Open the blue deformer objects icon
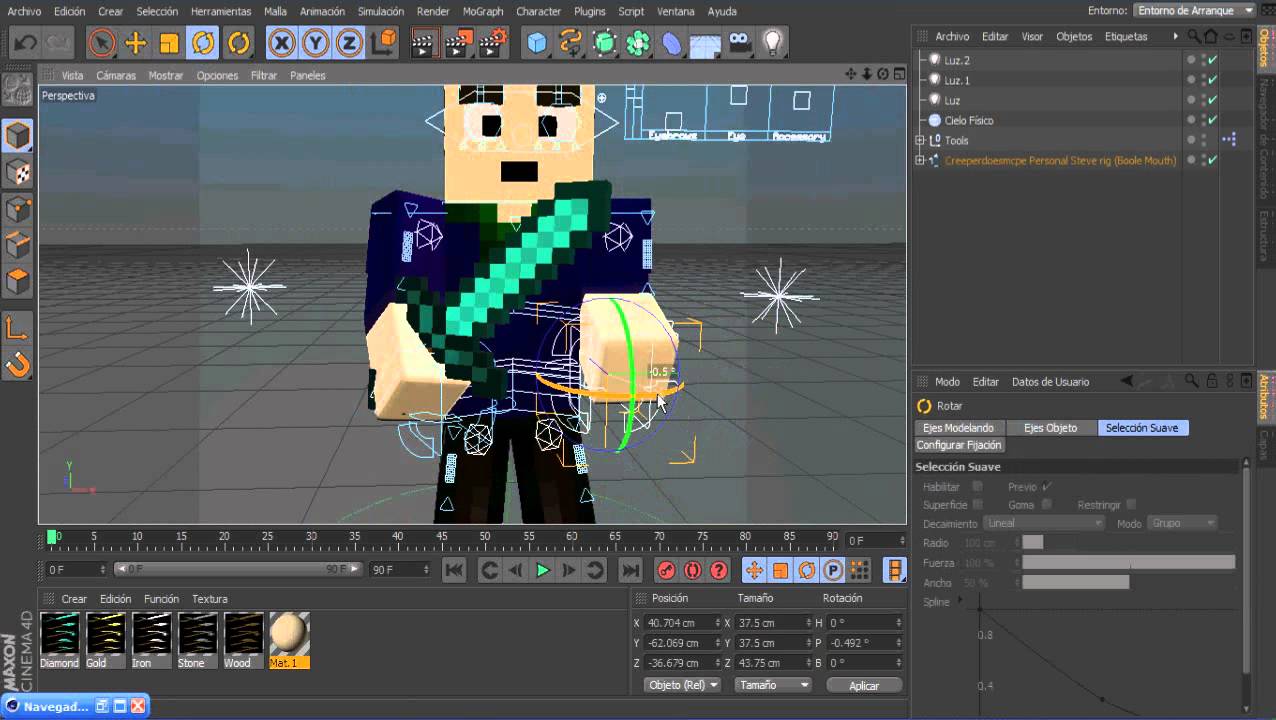This screenshot has height=720, width=1276. (x=672, y=43)
